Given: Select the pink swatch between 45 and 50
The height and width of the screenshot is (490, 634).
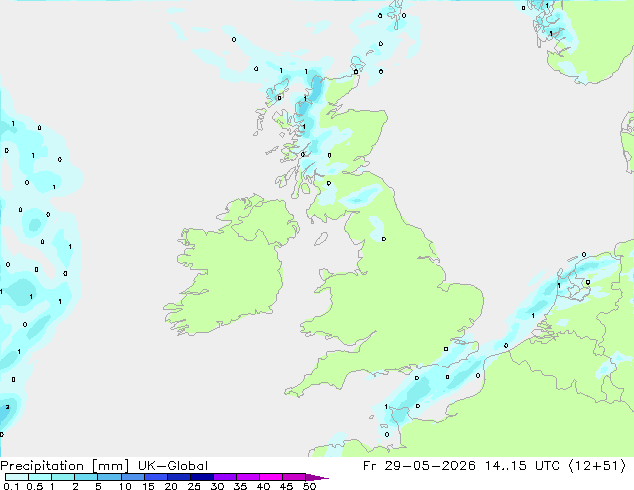Looking at the screenshot, I should [294, 477].
